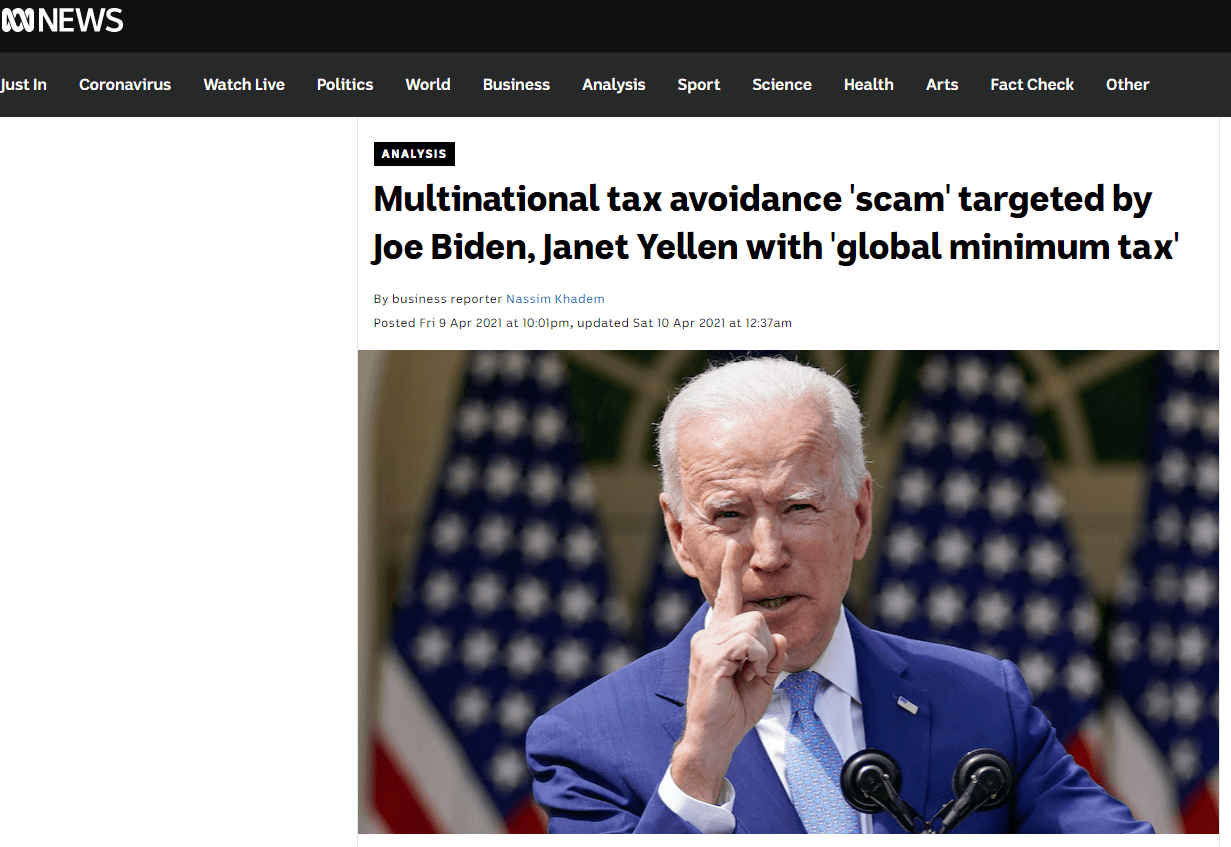Visit the Science section
Image resolution: width=1231 pixels, height=847 pixels.
point(782,85)
